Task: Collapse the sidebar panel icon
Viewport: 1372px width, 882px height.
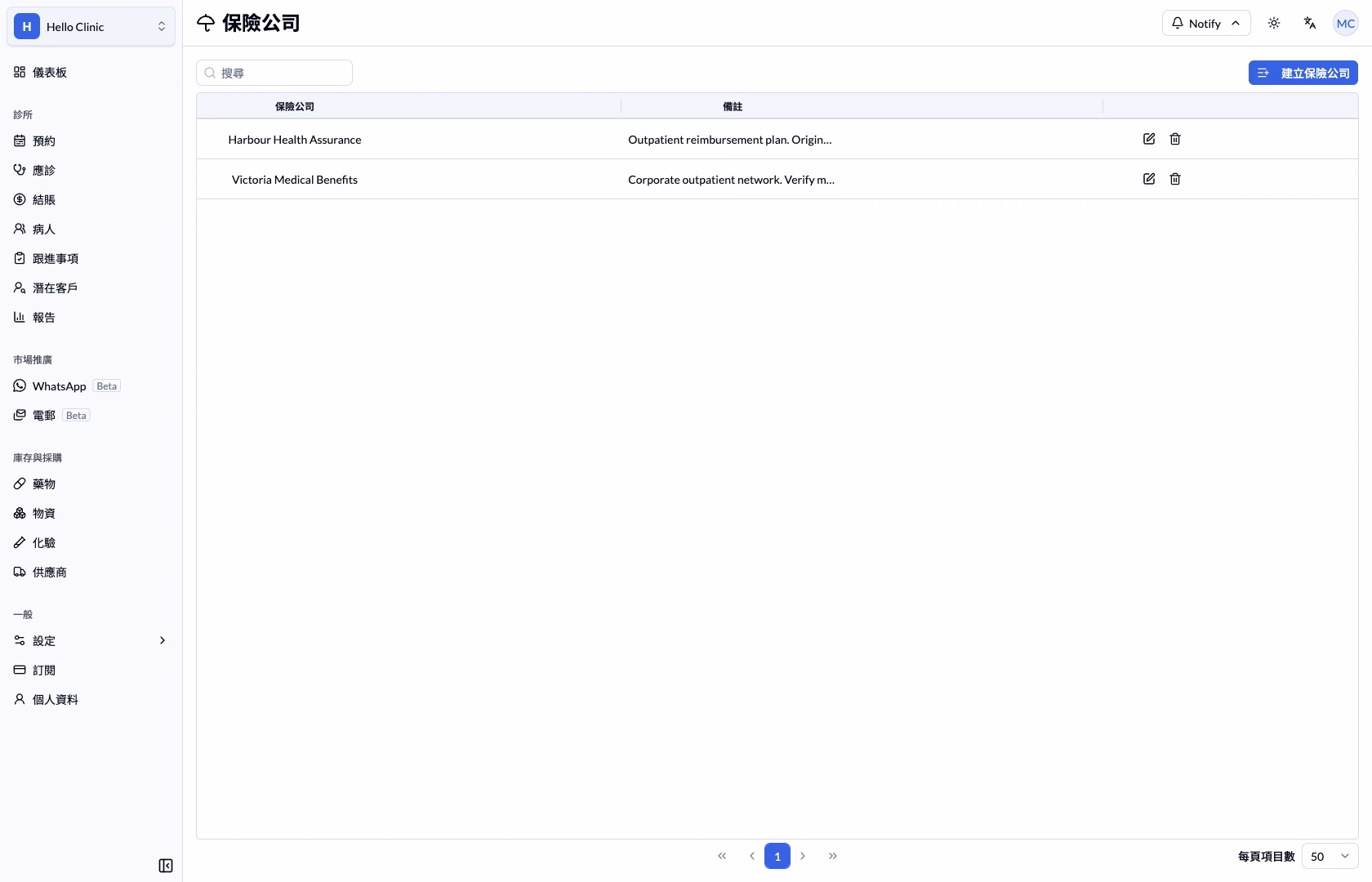Action: [x=166, y=866]
